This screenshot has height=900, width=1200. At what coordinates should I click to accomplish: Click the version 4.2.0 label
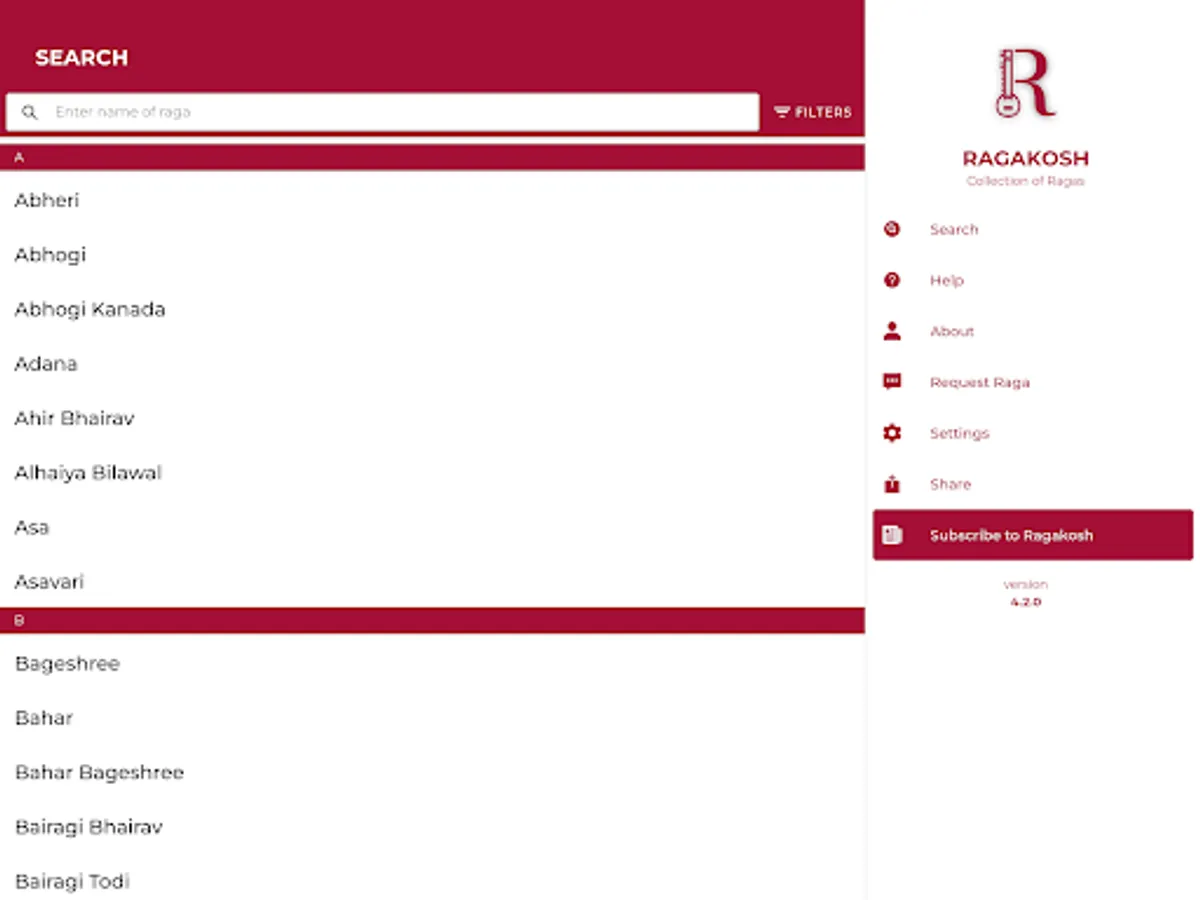[x=1025, y=593]
